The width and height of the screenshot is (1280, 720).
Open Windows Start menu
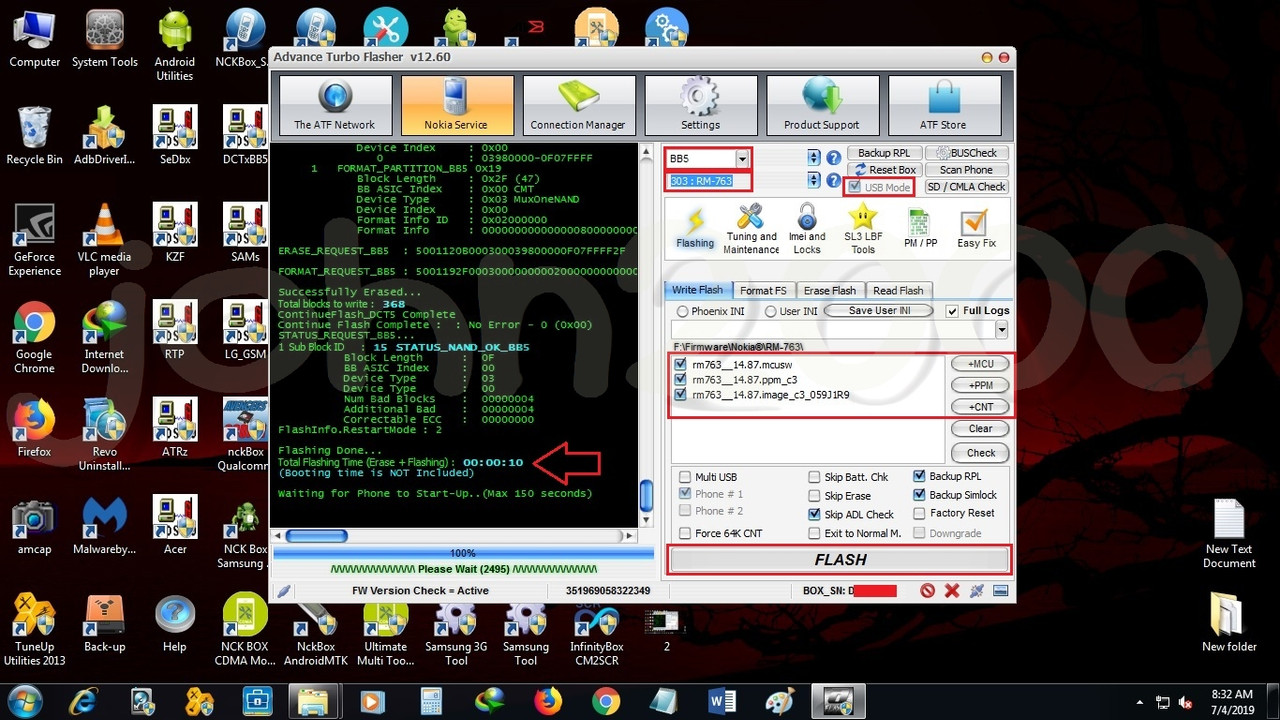click(23, 700)
